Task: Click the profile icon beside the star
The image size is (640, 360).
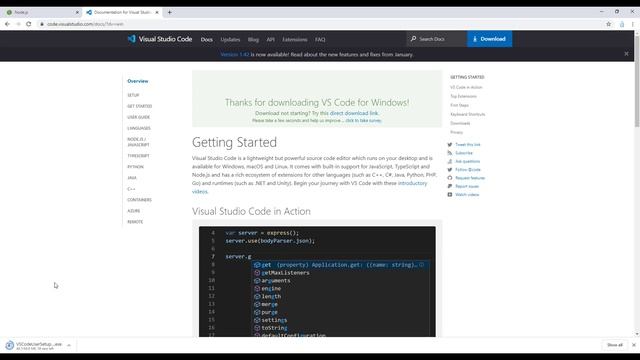Action: [x=622, y=24]
